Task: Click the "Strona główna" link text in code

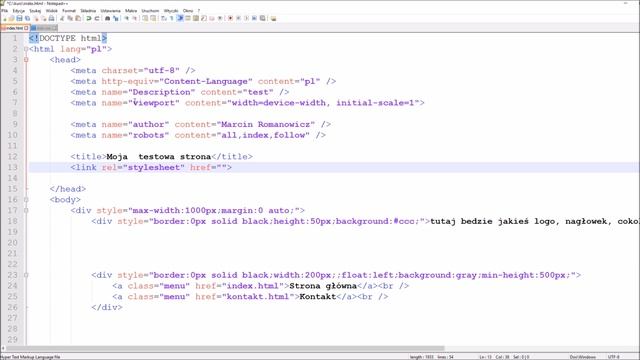Action: coord(323,286)
